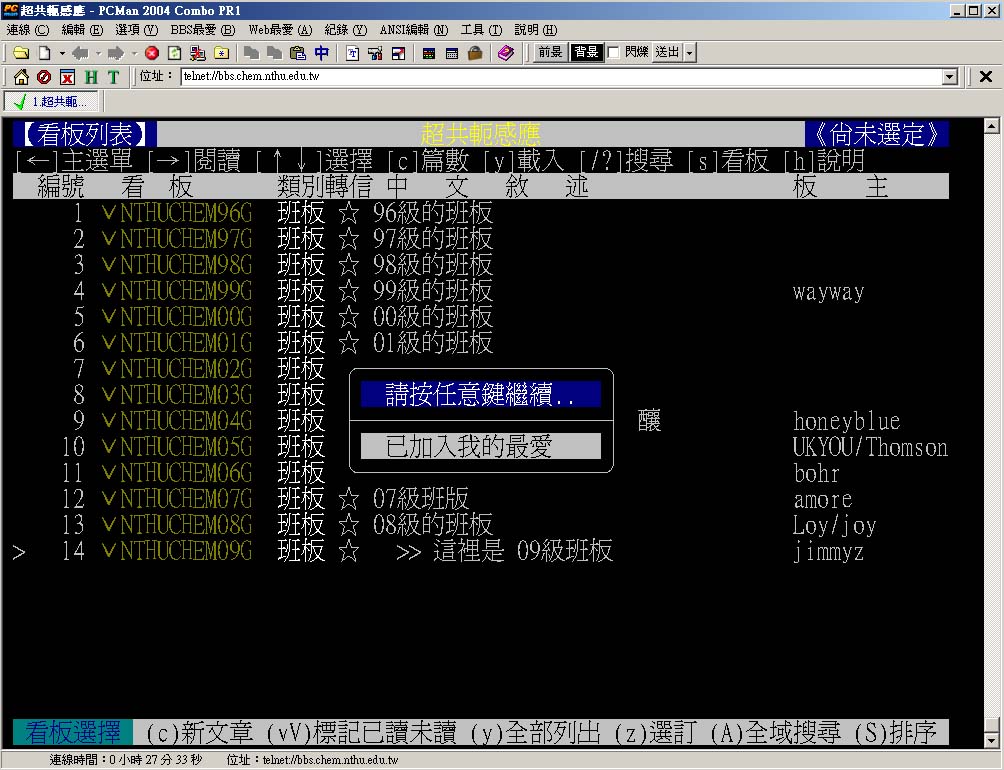The image size is (1004, 770).
Task: Open the ANSI編輯 menu
Action: point(413,30)
